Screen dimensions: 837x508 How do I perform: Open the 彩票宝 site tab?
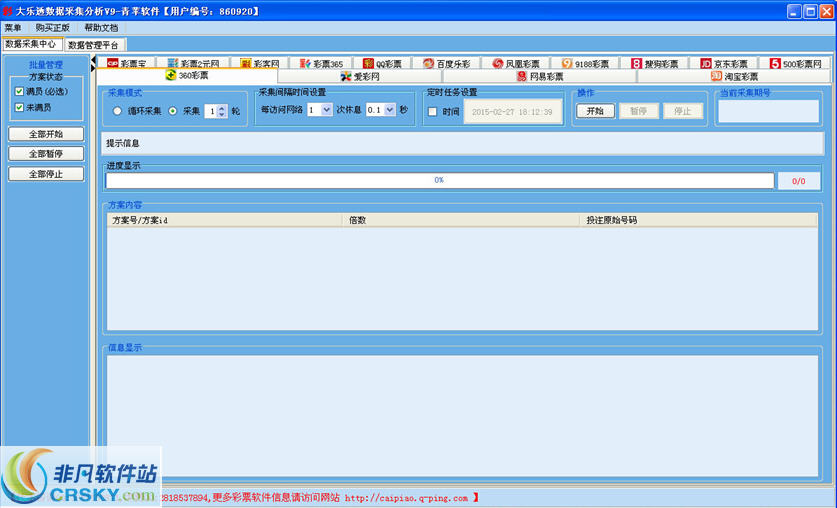[x=127, y=63]
